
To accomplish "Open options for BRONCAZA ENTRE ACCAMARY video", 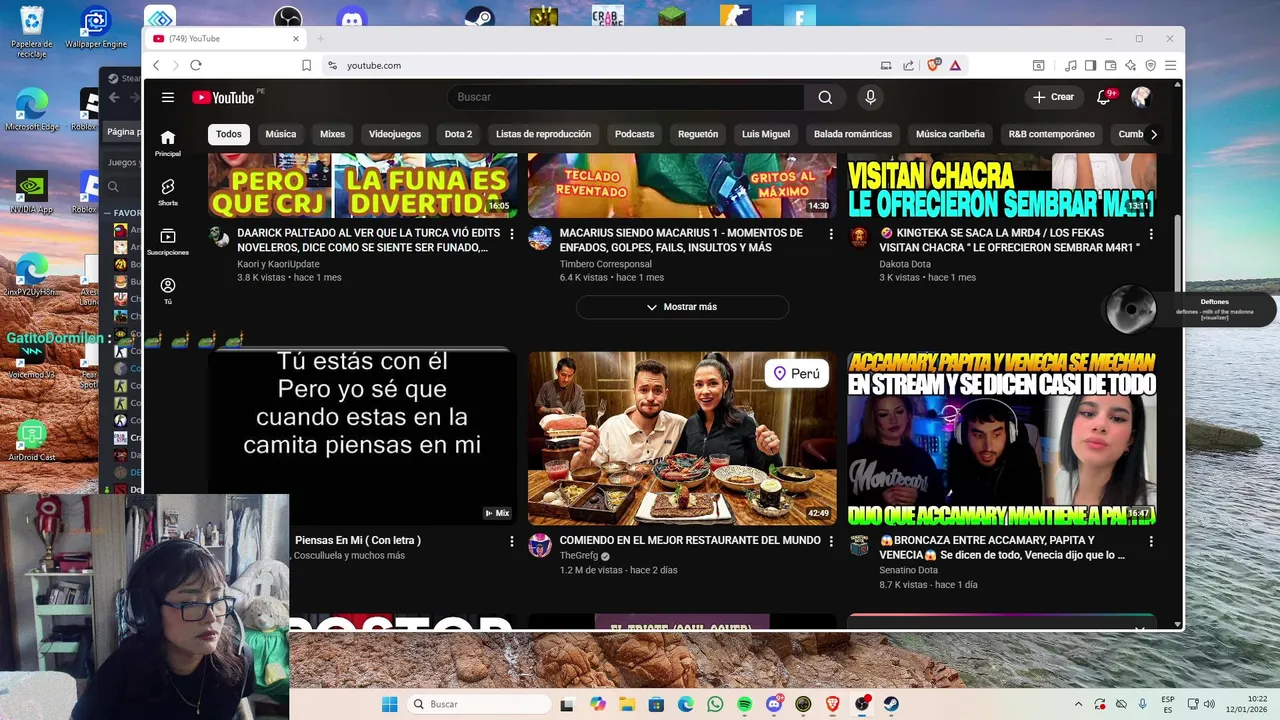I will click(1151, 541).
